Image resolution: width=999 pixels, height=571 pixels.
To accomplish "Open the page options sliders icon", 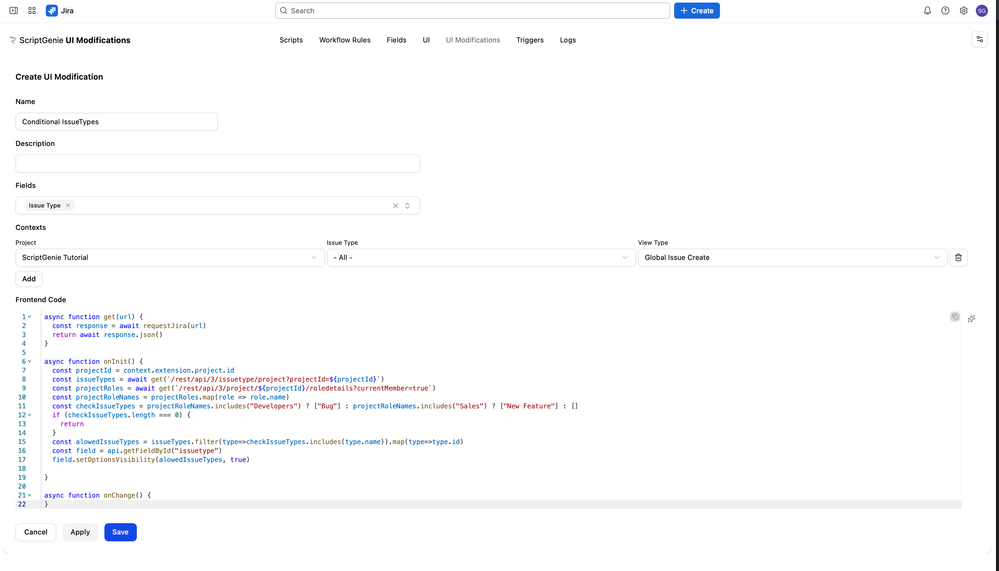I will pos(980,40).
